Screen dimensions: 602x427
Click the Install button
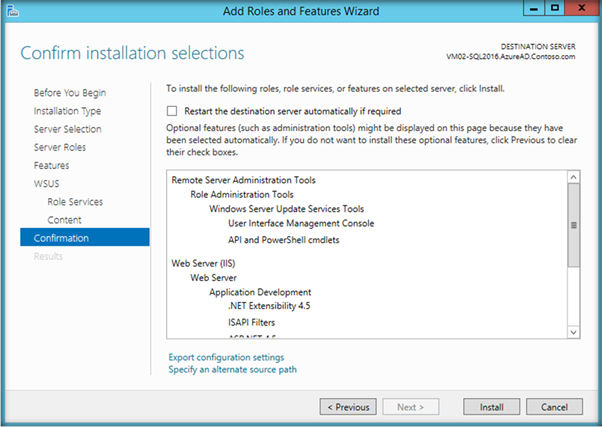pos(491,407)
